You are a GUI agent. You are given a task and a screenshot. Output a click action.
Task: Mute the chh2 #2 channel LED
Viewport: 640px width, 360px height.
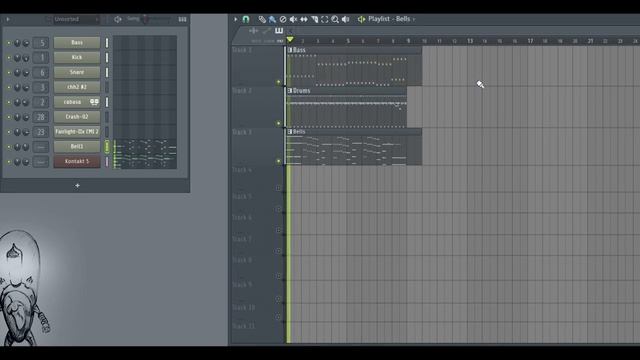pyautogui.click(x=9, y=87)
